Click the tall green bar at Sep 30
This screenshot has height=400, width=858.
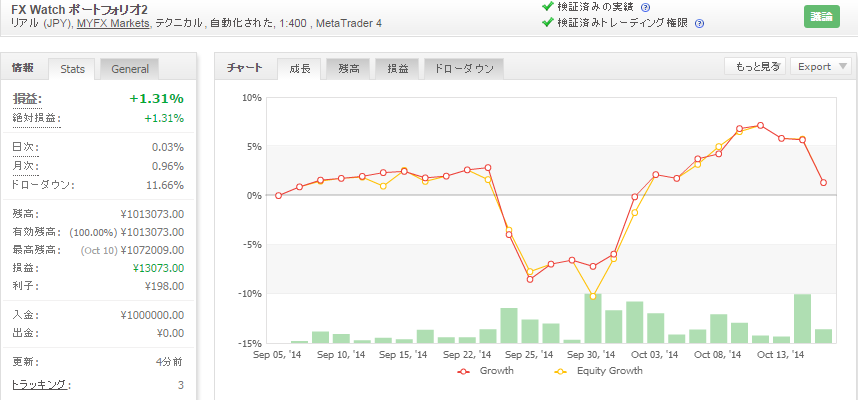point(593,318)
